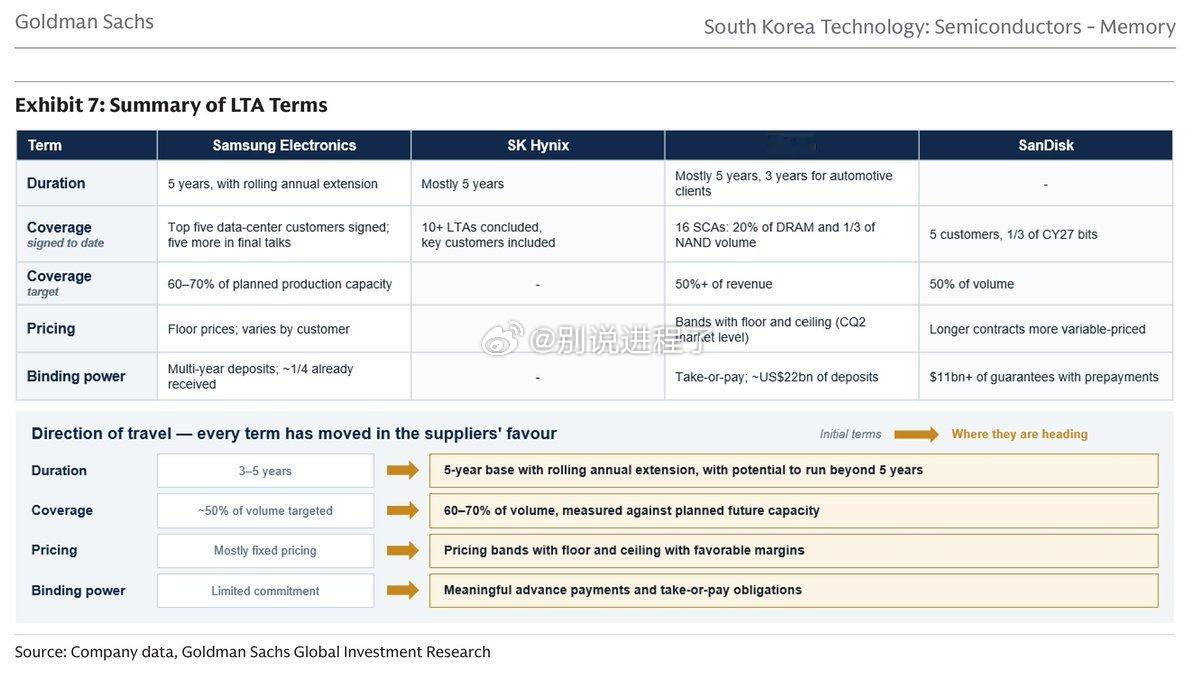Click the "Mostly fixed pricing" box
The width and height of the screenshot is (1200, 677).
pyautogui.click(x=265, y=551)
